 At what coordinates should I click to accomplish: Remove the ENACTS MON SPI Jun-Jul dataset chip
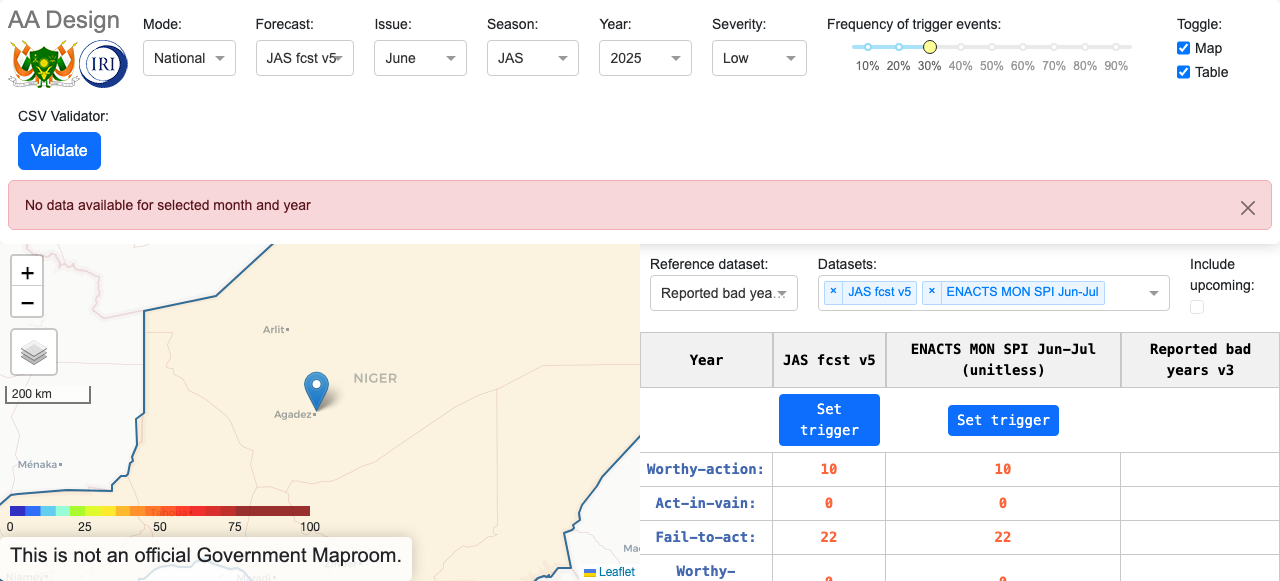coord(931,292)
